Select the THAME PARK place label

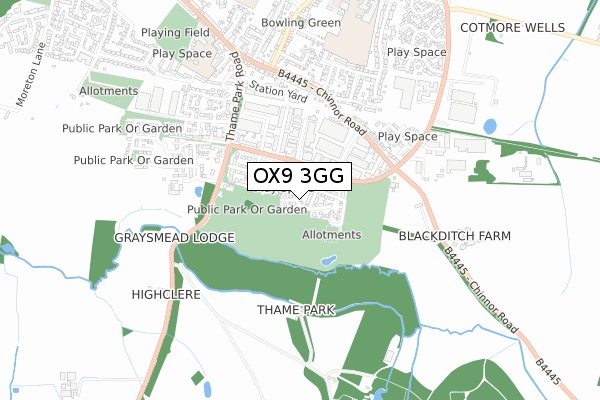click(296, 310)
